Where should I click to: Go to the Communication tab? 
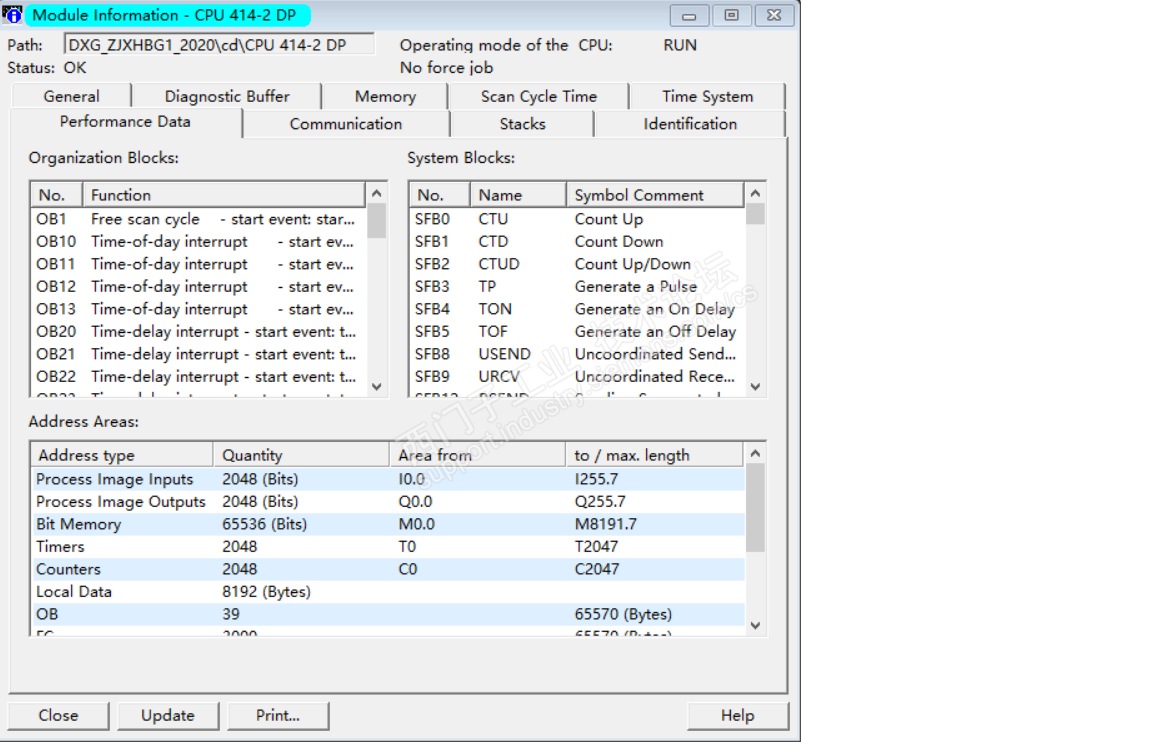pos(345,124)
